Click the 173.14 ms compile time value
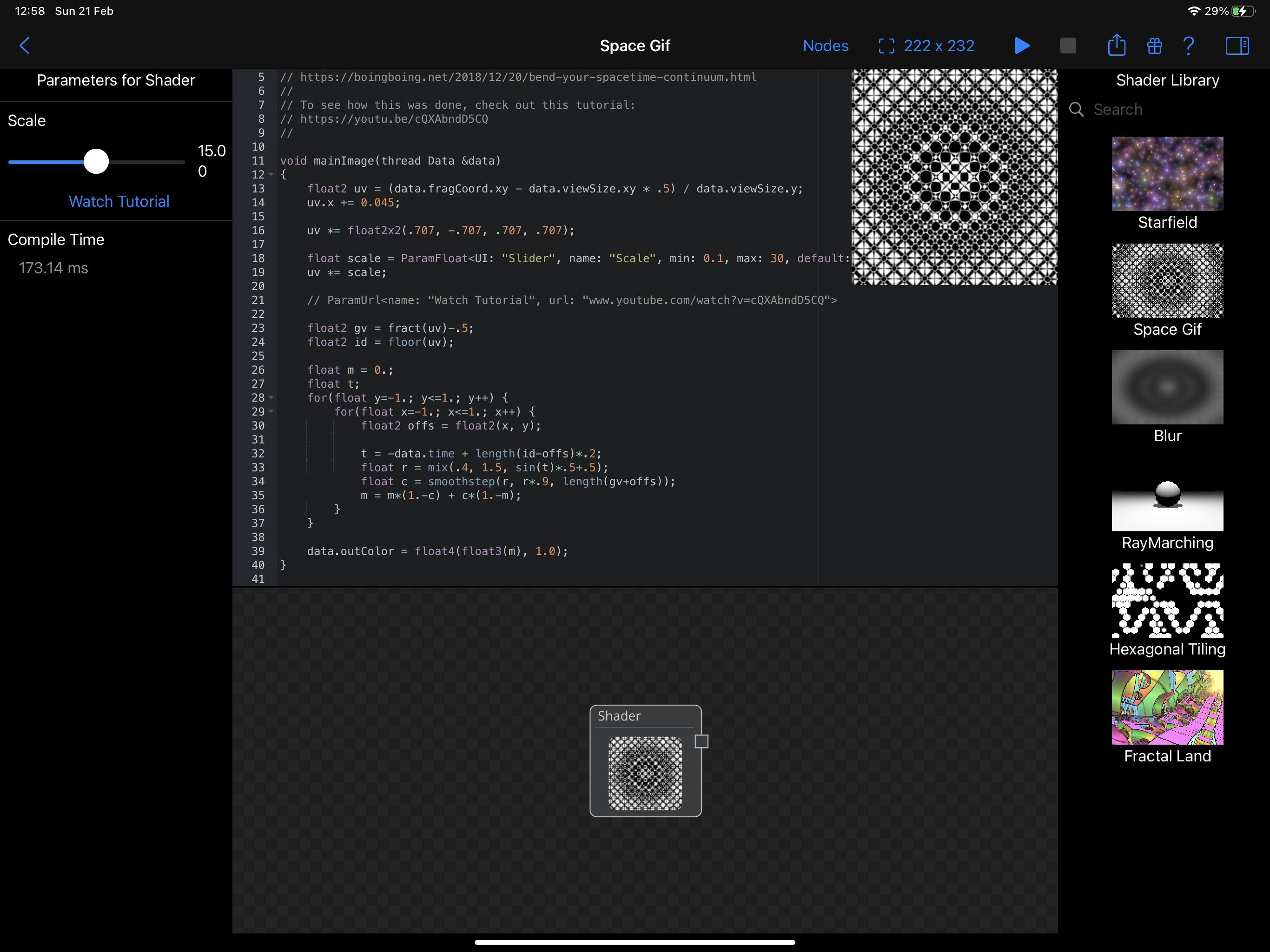The width and height of the screenshot is (1270, 952). (53, 268)
